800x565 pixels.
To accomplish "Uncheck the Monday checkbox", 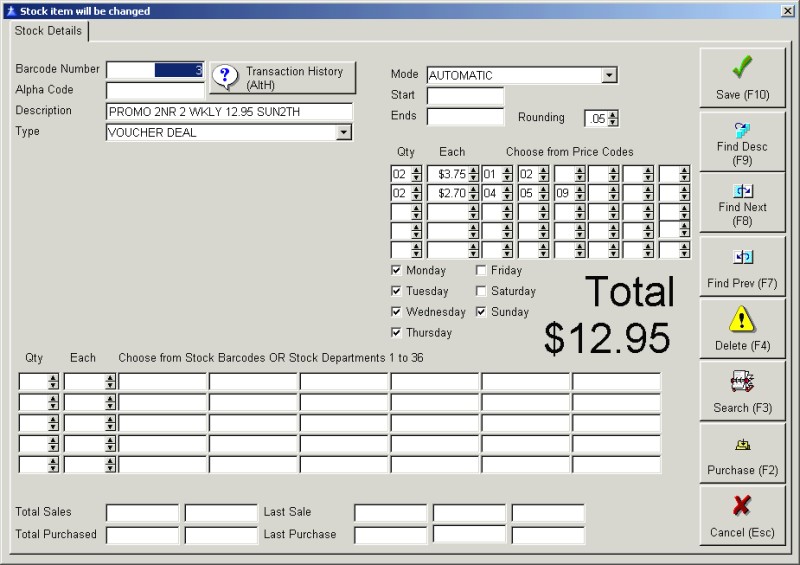I will 397,271.
